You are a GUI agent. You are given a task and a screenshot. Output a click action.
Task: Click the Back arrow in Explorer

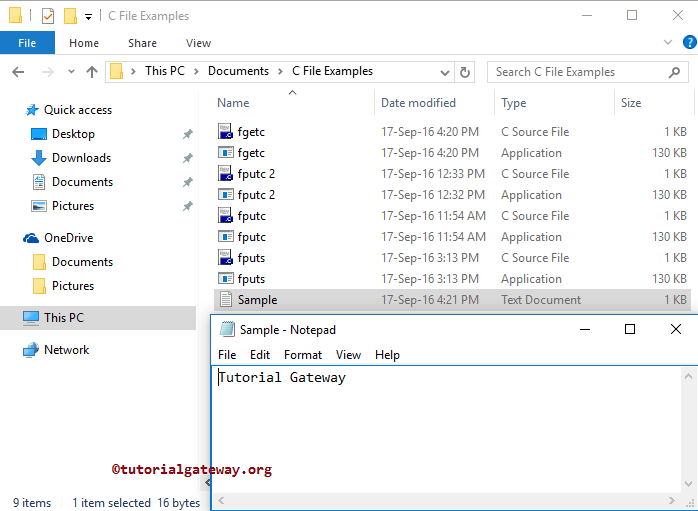[18, 72]
